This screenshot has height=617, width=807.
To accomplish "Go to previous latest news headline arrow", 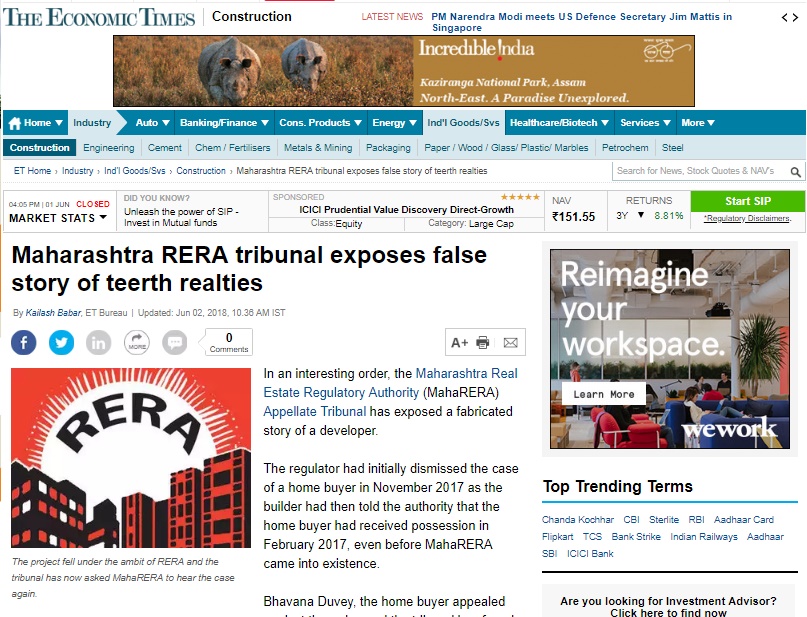I will click(x=784, y=17).
